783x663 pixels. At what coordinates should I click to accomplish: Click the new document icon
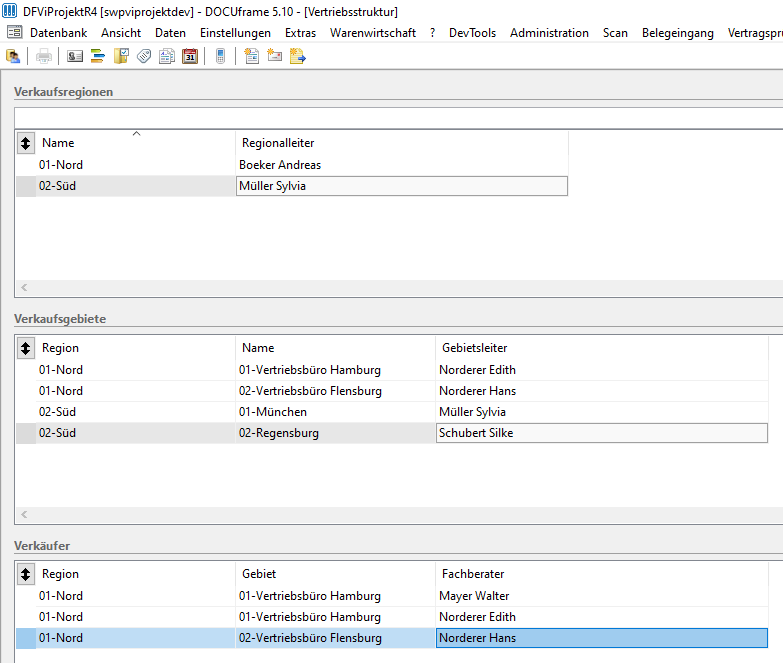pos(252,56)
